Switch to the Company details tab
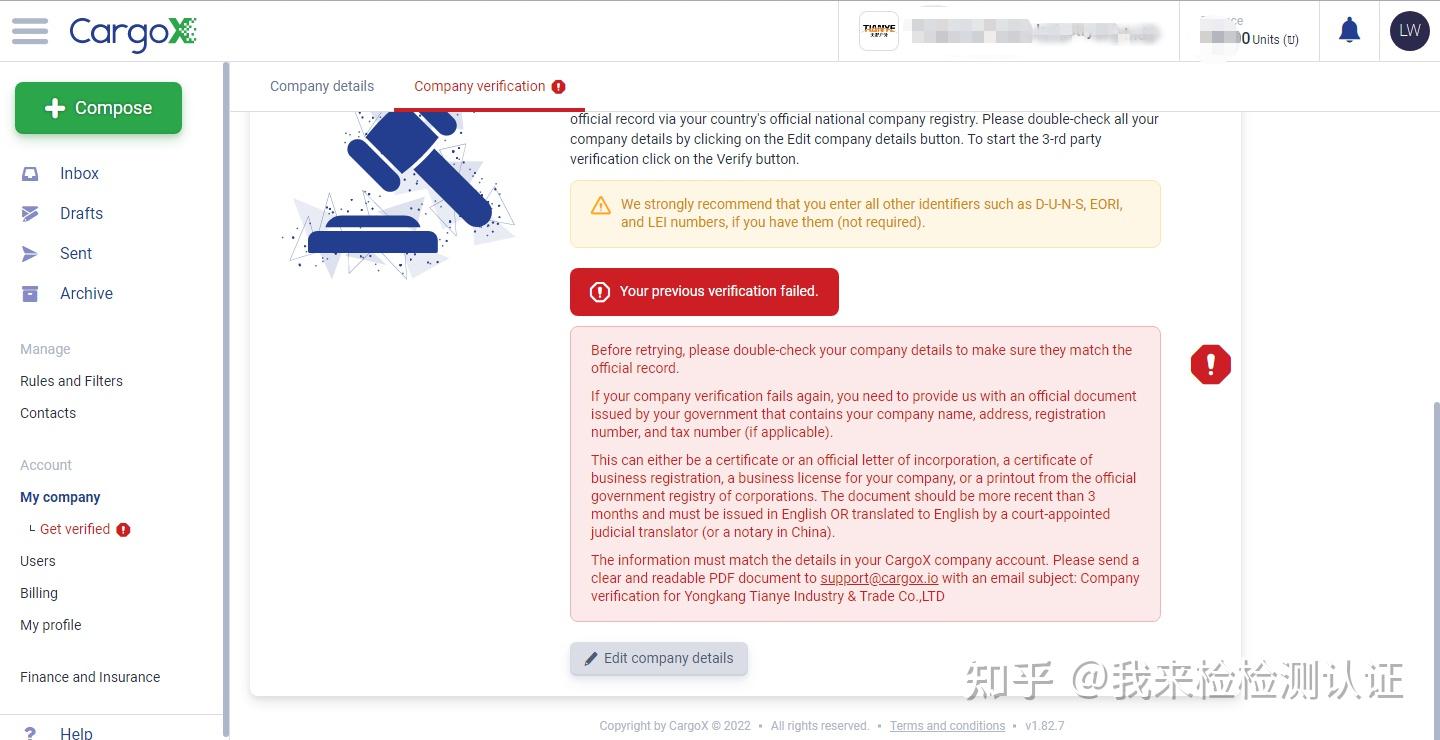This screenshot has width=1440, height=740. click(322, 86)
